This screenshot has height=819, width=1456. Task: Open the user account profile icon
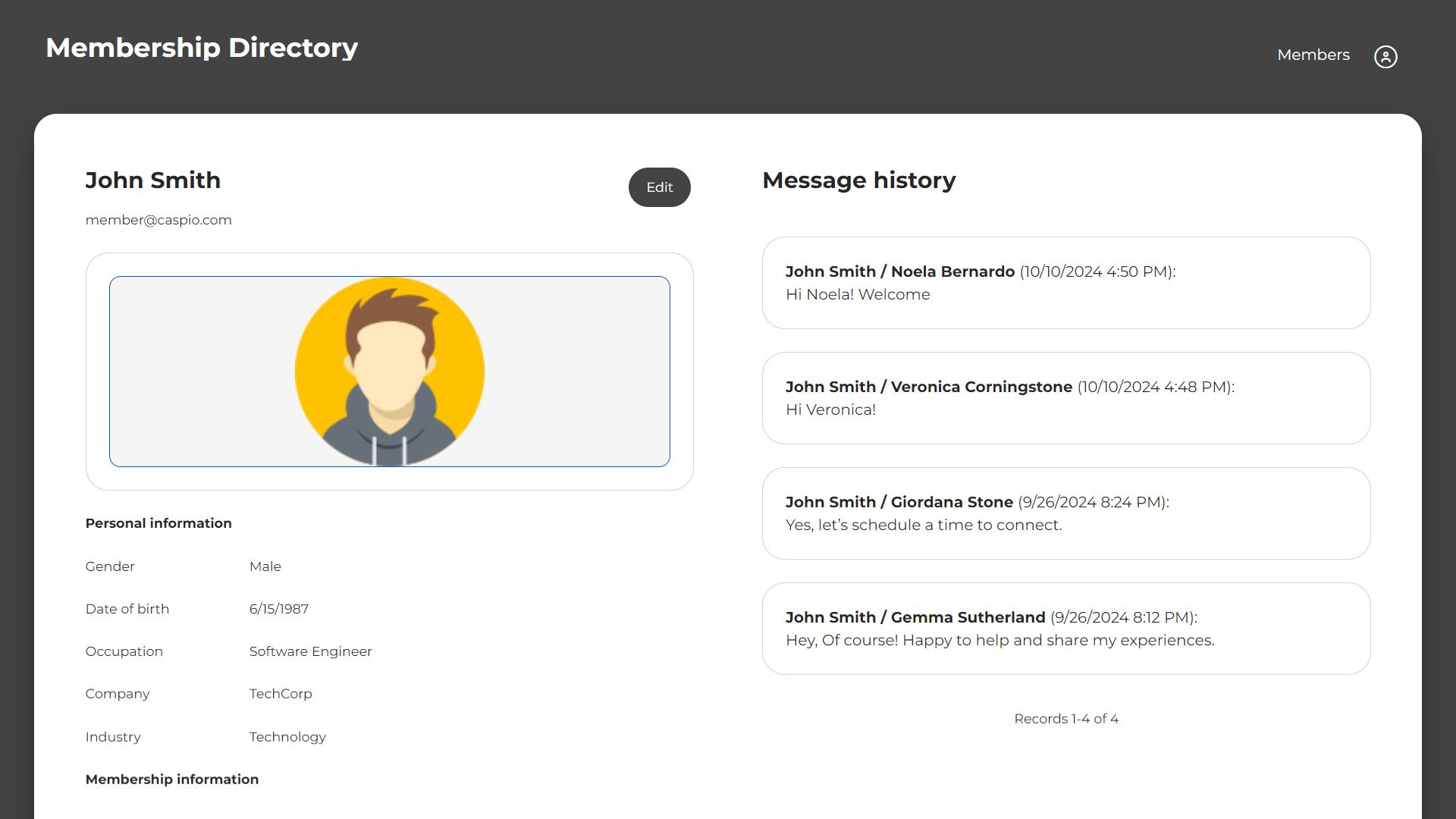click(x=1385, y=57)
